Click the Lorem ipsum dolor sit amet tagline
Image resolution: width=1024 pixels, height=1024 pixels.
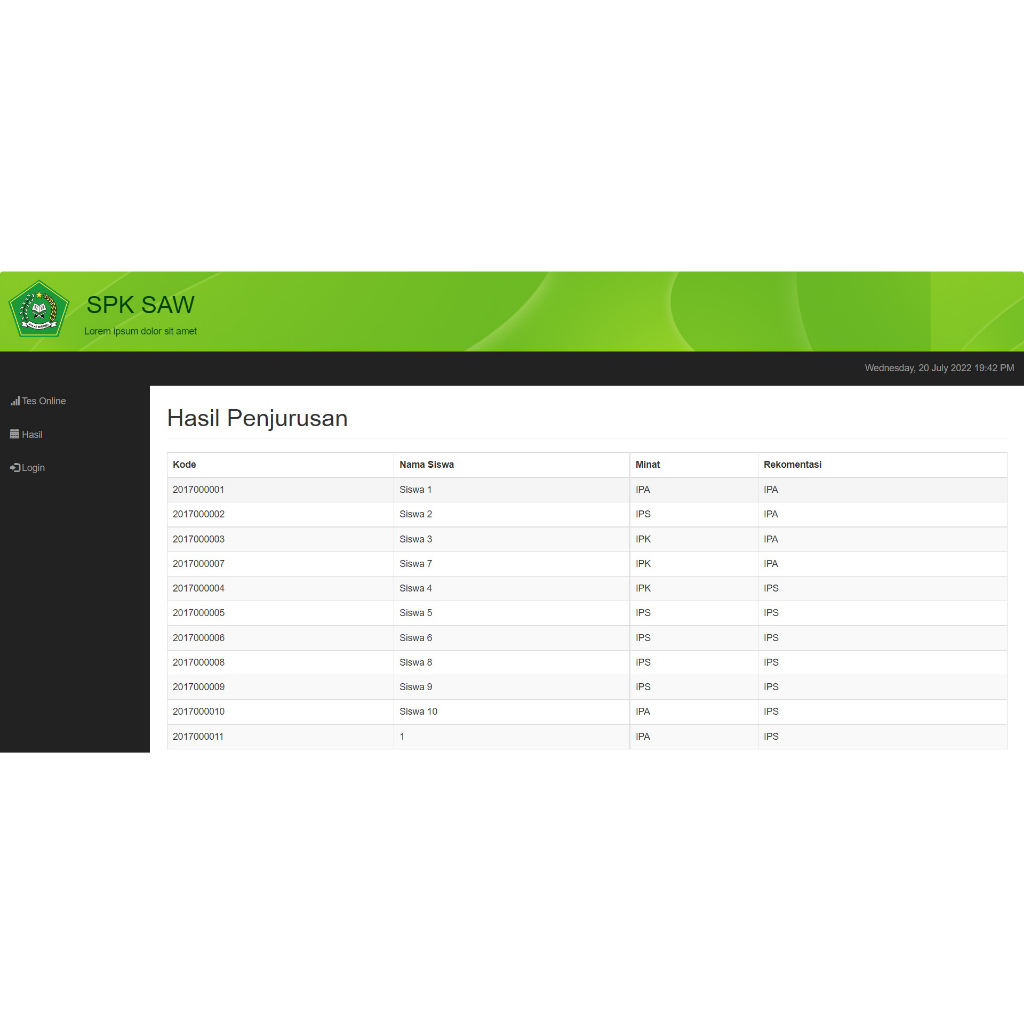coord(140,331)
